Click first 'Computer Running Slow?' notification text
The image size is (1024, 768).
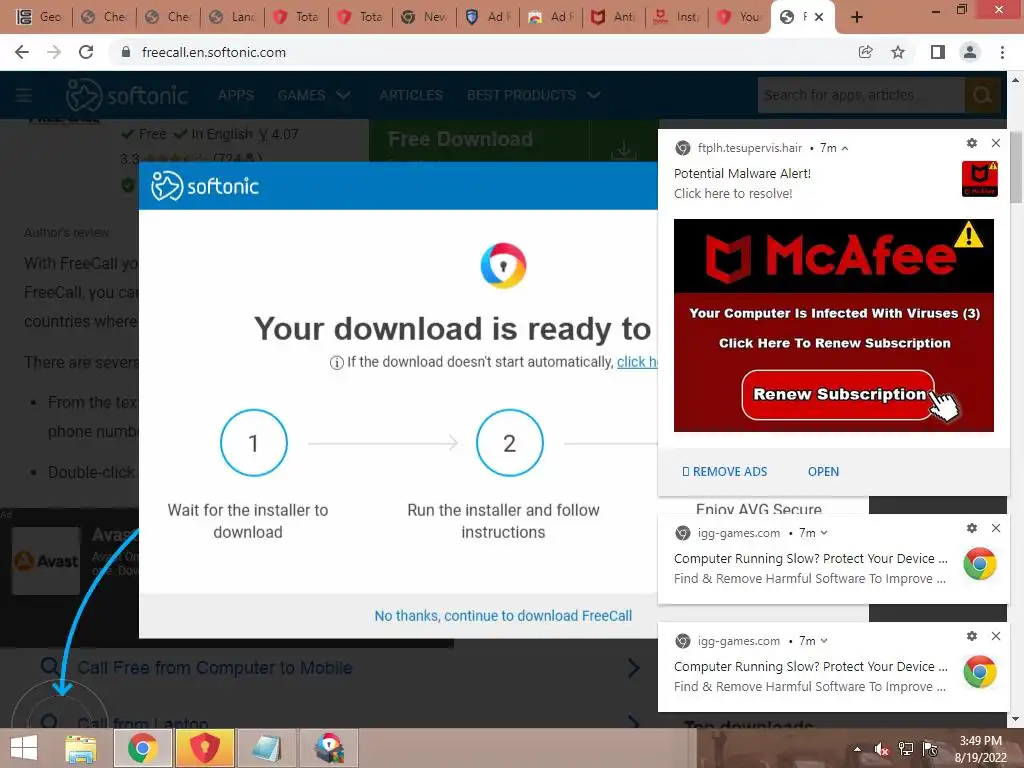810,558
